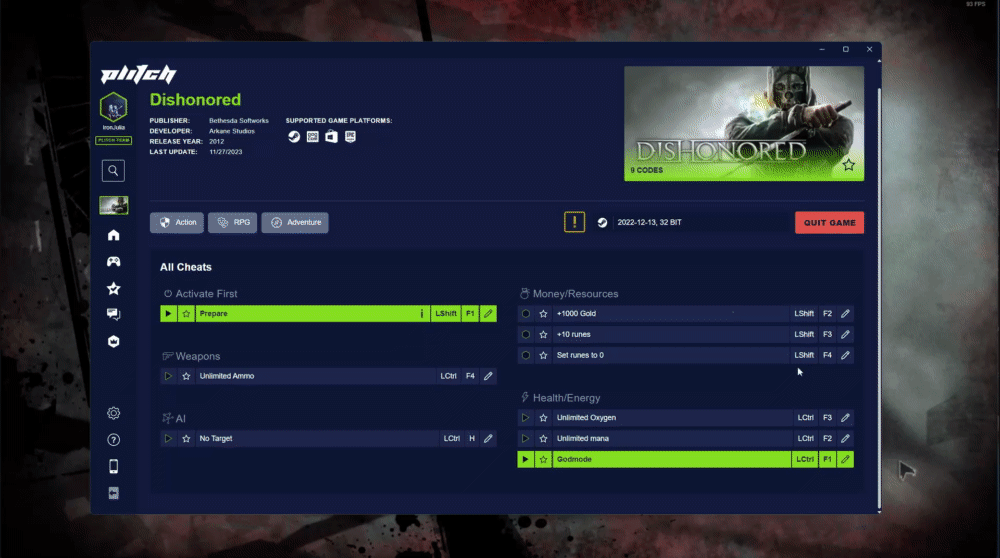Image resolution: width=1000 pixels, height=558 pixels.
Task: Open the game version selector 2022-12-13, 32 BIT
Action: (692, 223)
